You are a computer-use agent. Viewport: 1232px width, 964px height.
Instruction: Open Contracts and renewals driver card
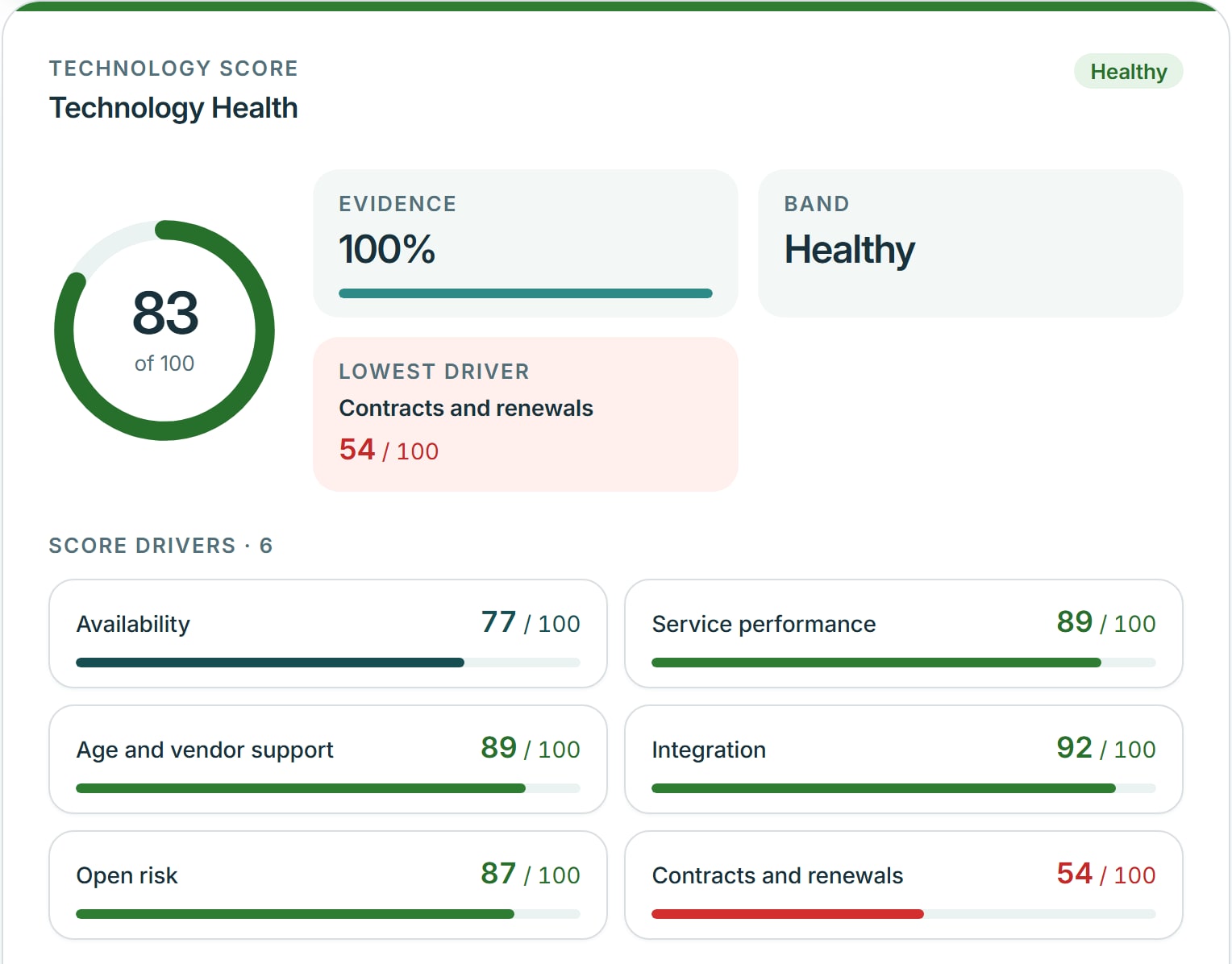point(904,885)
